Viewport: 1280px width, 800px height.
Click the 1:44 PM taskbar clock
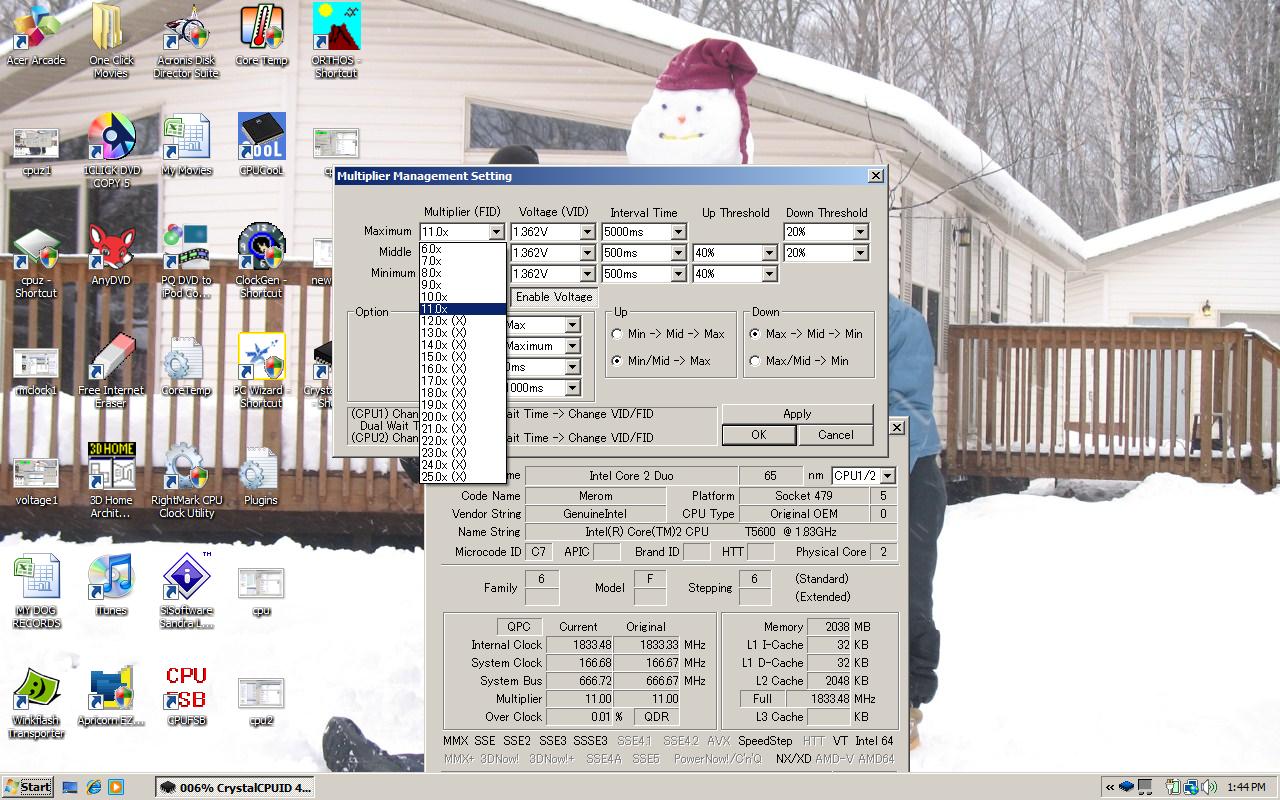[x=1246, y=787]
